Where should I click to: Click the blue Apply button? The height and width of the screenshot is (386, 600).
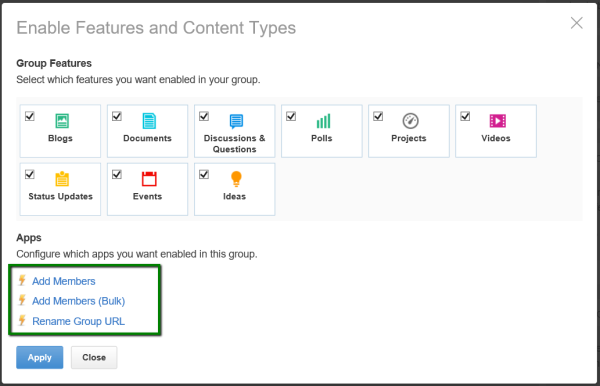[39, 357]
